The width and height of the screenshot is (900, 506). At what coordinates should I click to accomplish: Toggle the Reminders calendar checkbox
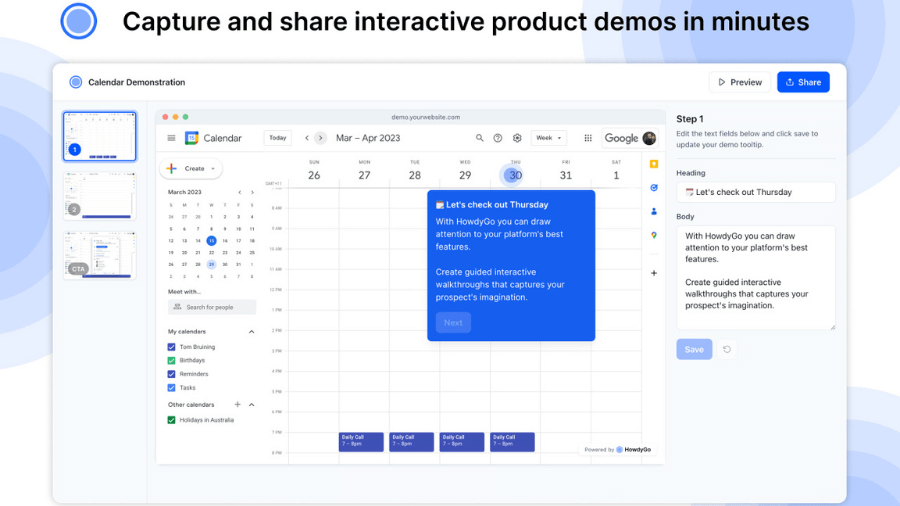[171, 374]
